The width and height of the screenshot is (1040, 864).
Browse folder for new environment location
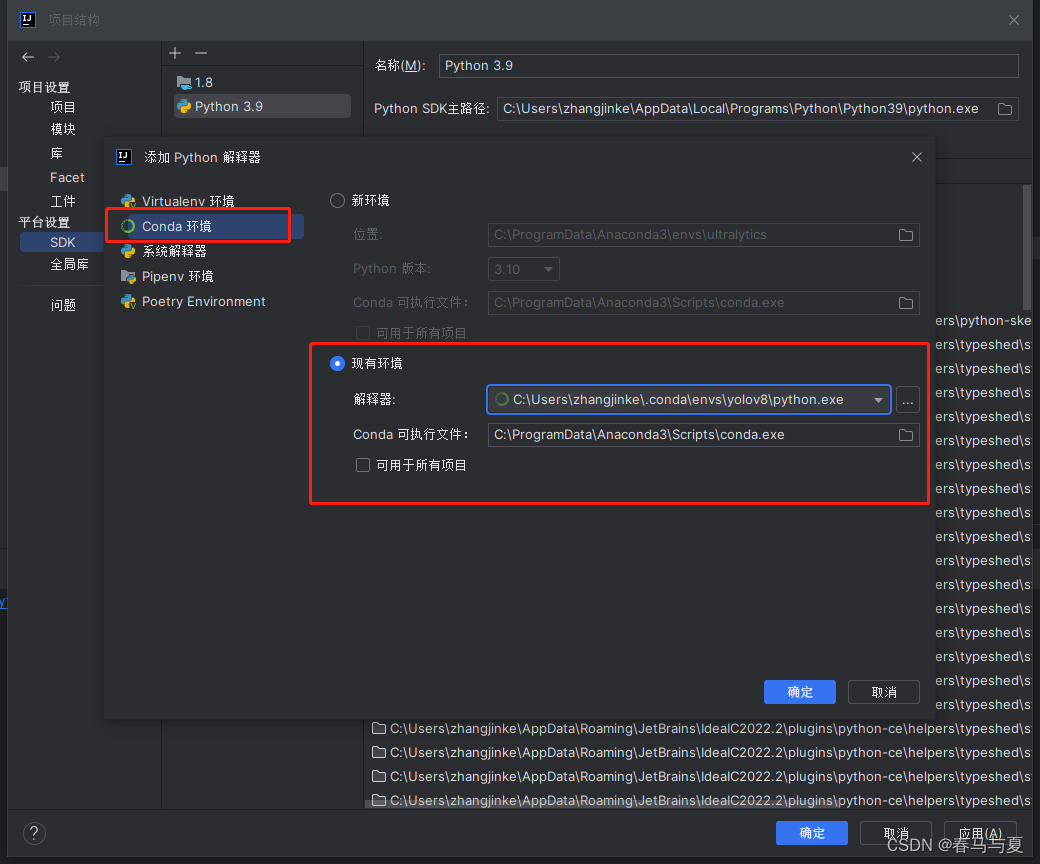[x=905, y=235]
